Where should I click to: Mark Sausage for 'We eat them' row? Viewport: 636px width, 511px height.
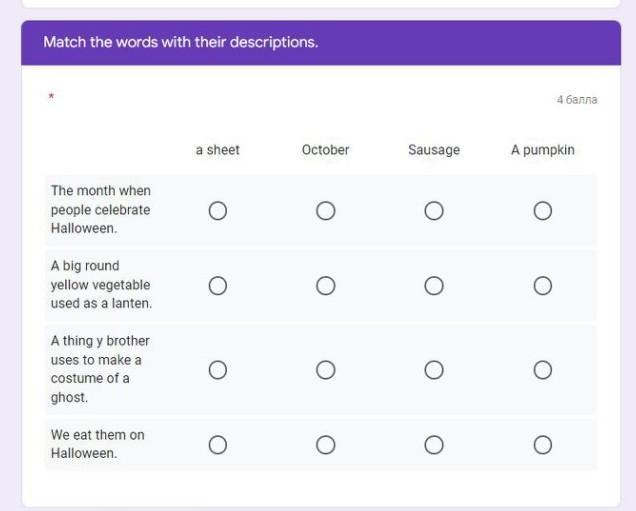point(434,445)
